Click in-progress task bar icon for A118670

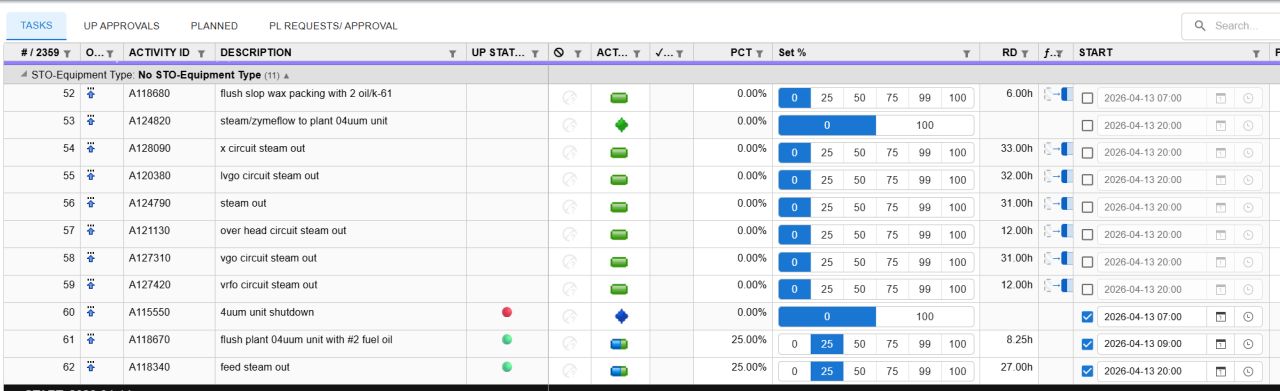(x=619, y=344)
